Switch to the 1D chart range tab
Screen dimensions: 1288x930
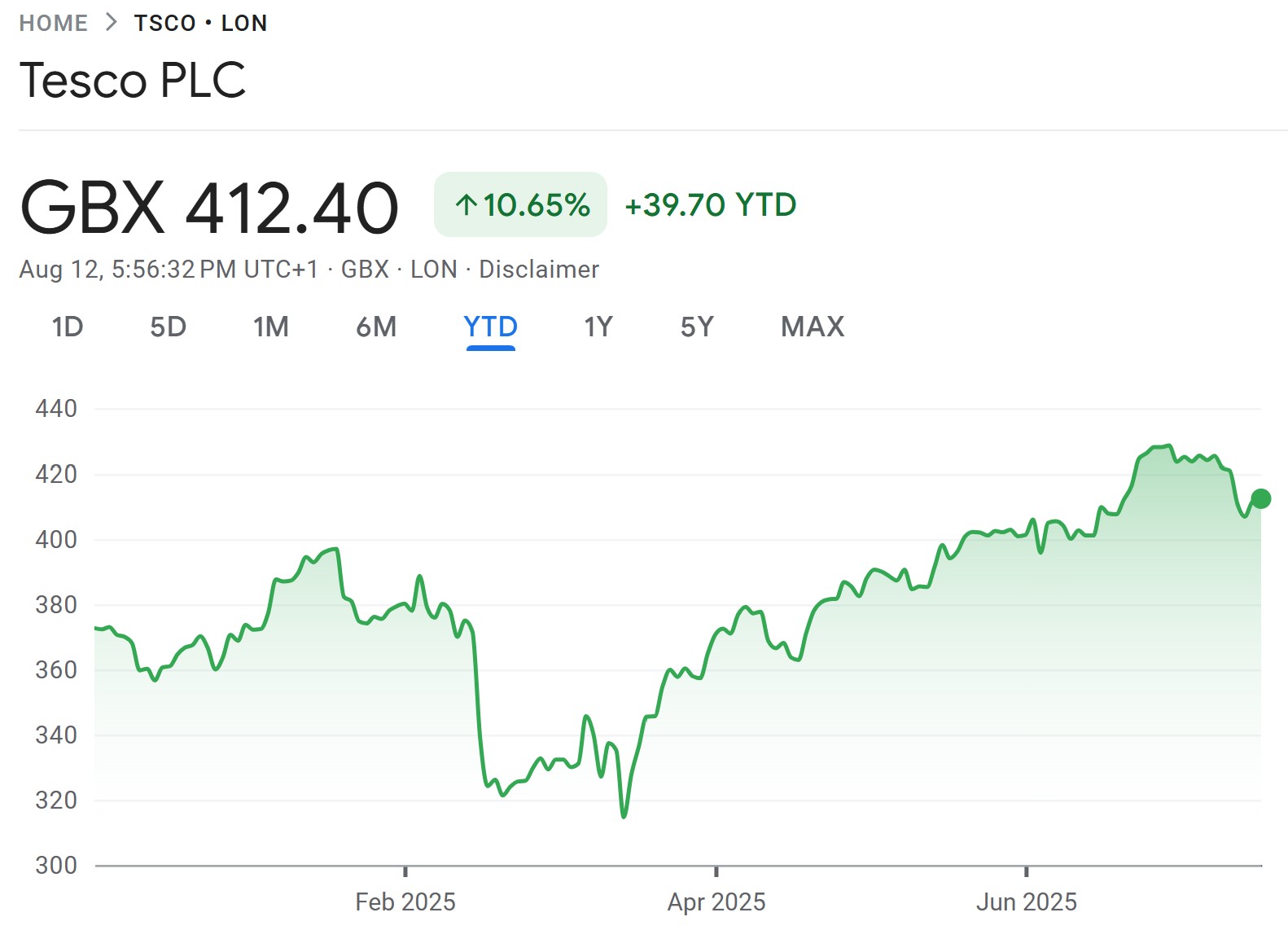(68, 327)
